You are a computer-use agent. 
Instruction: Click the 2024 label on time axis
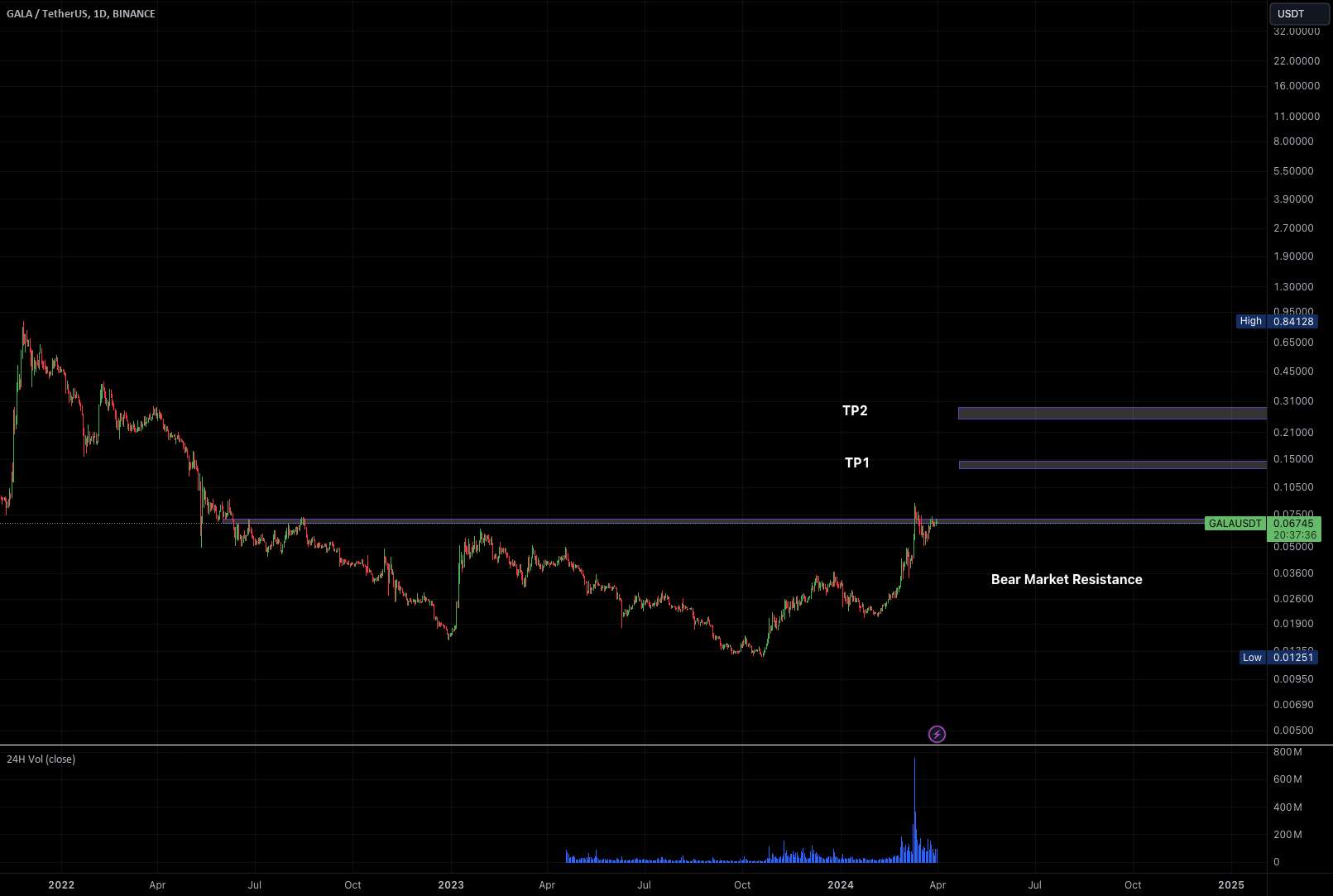(x=841, y=884)
